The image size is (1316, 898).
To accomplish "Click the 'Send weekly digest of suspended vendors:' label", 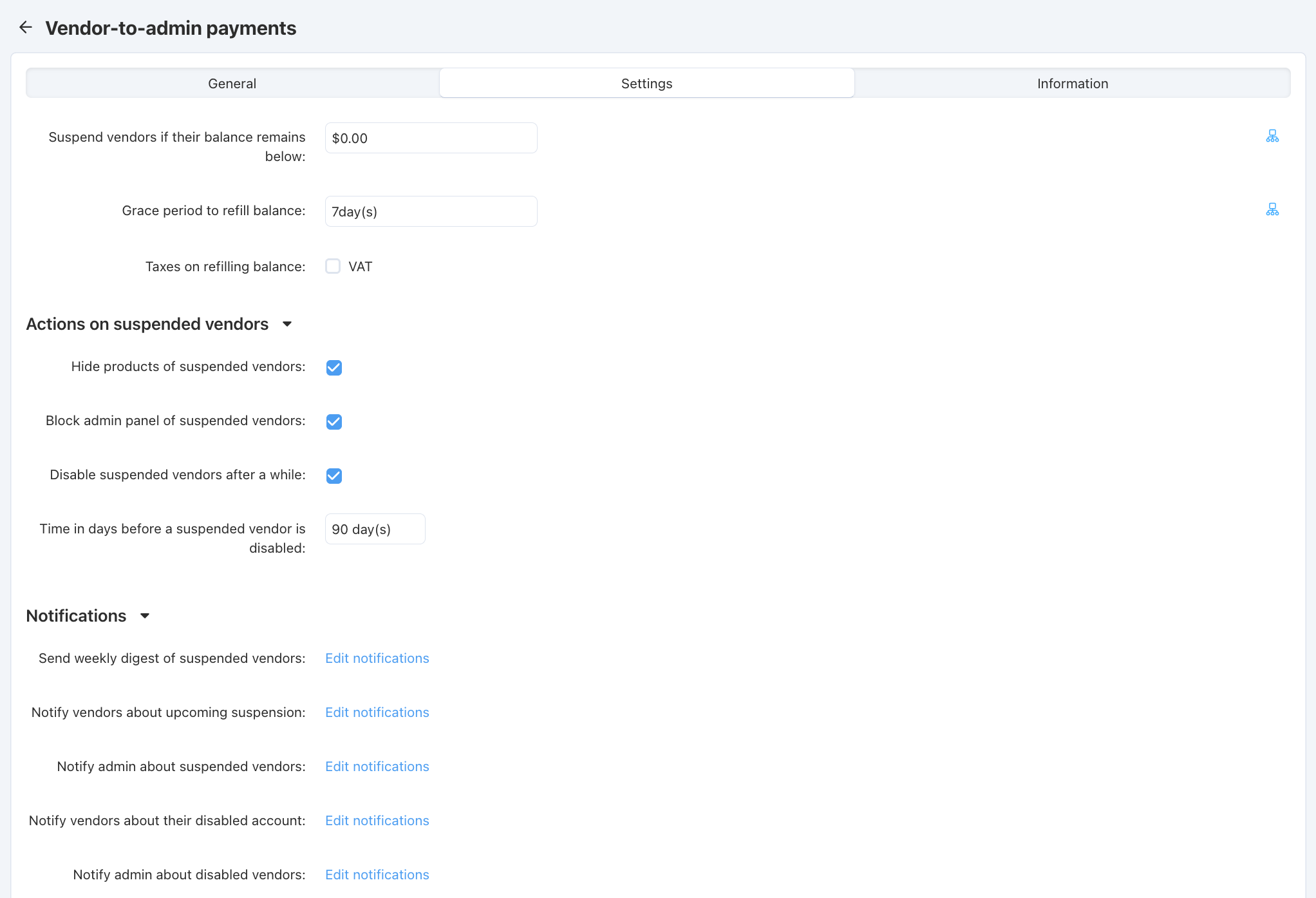I will [x=172, y=658].
